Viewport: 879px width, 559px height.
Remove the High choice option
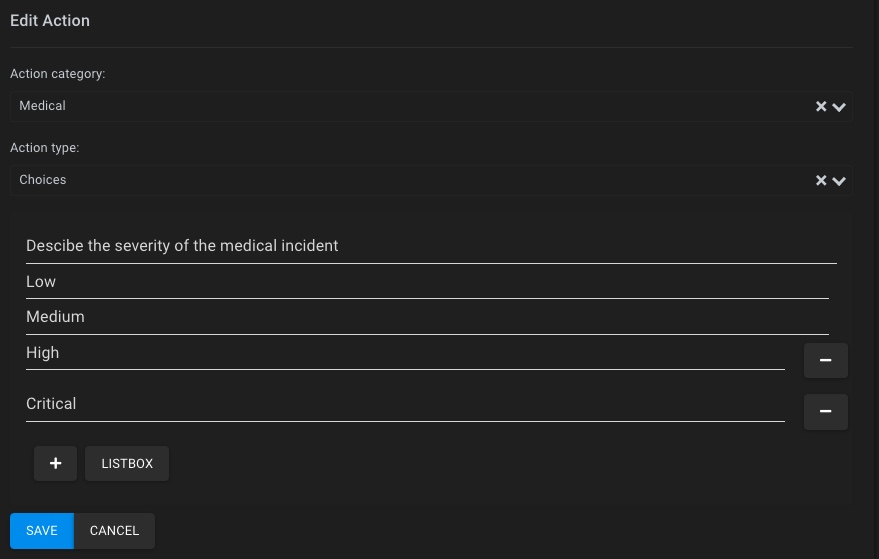coord(825,360)
